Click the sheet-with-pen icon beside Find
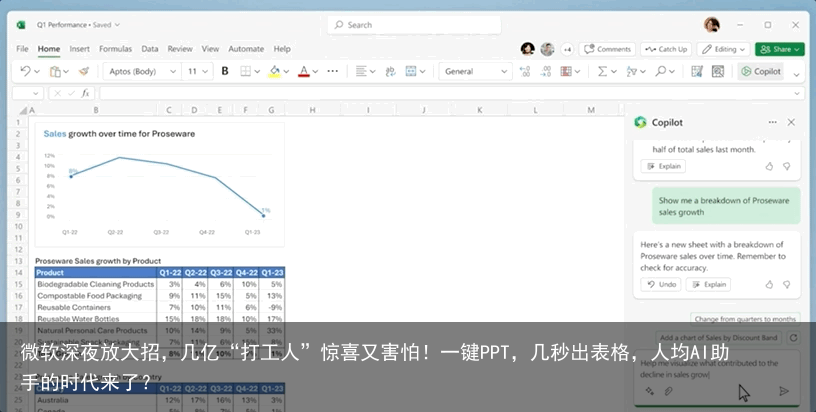Viewport: 816px width, 412px height. point(697,71)
